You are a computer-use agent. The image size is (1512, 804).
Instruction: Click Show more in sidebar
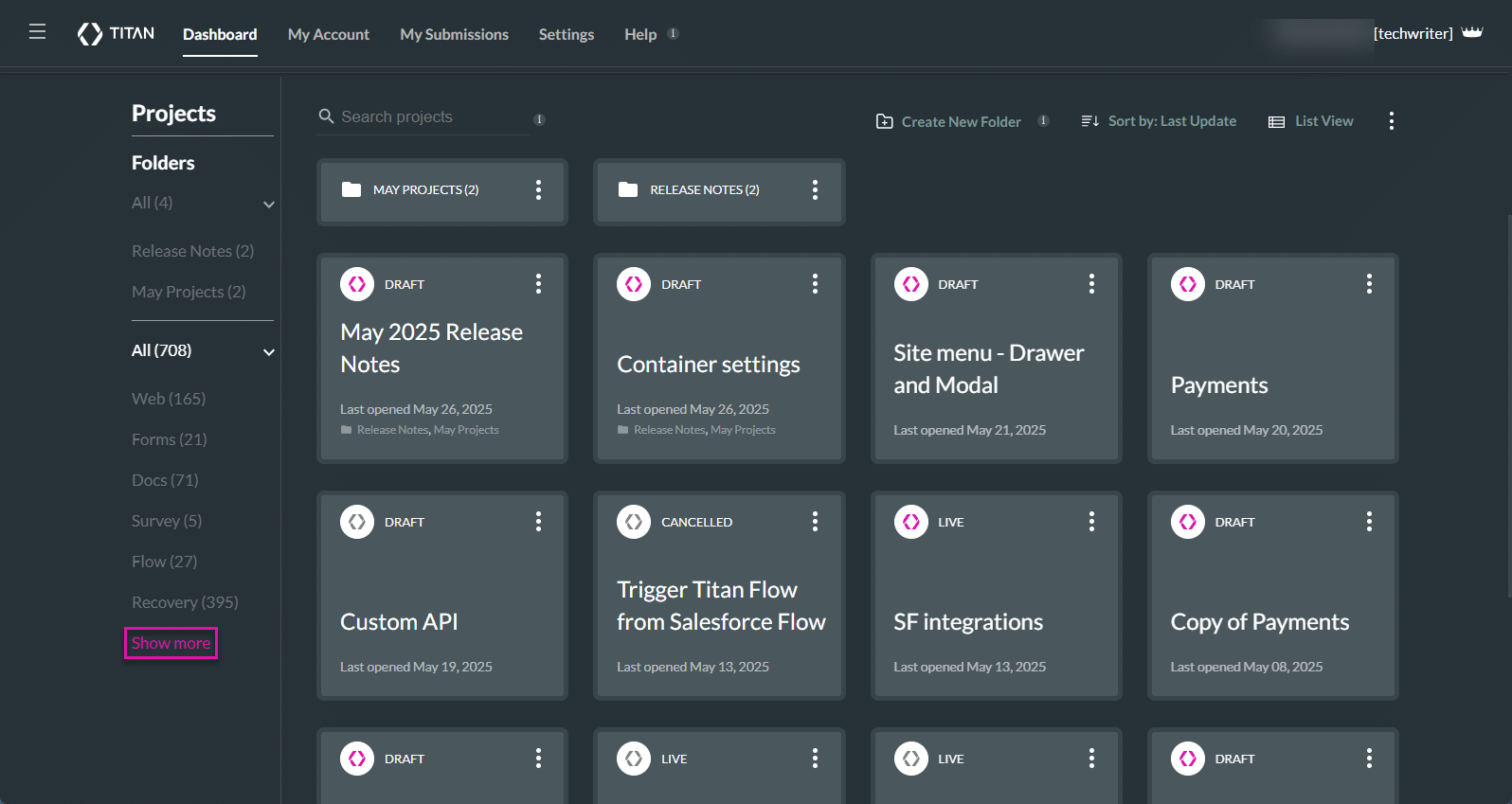click(171, 644)
